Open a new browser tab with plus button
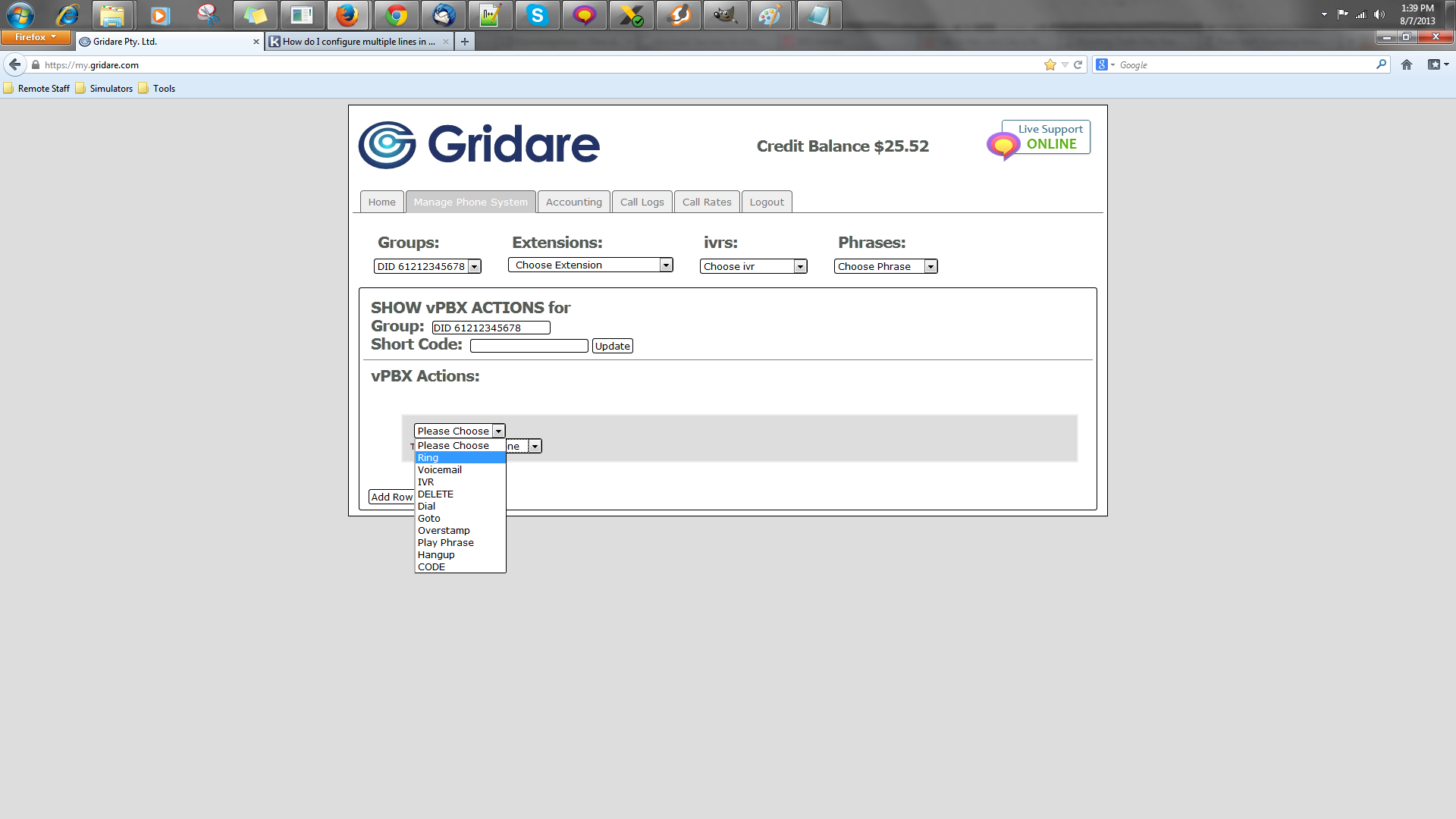Screen dimensions: 1456x819 coord(464,42)
